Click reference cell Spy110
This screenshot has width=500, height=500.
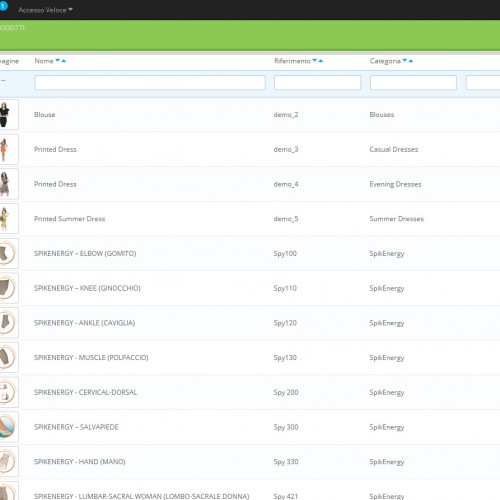point(285,288)
